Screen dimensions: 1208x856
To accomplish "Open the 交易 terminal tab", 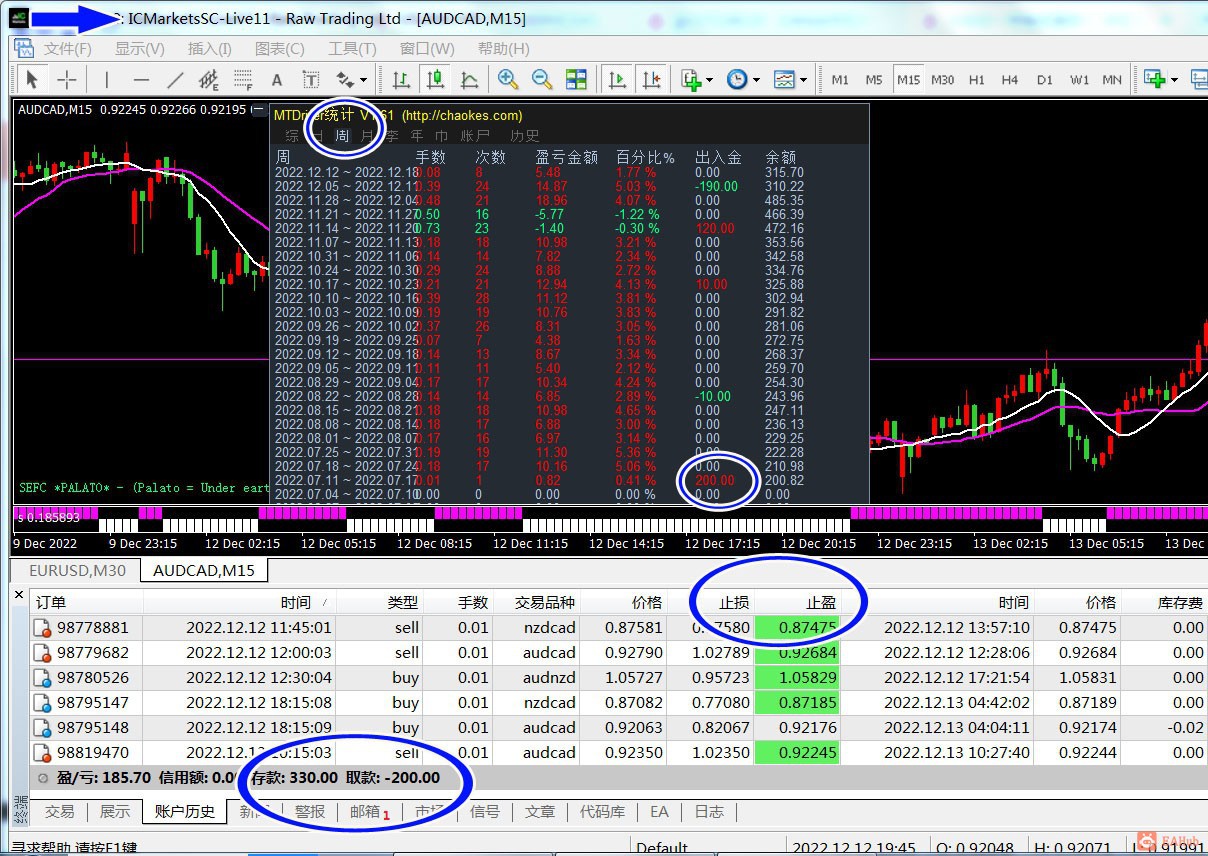I will point(60,811).
